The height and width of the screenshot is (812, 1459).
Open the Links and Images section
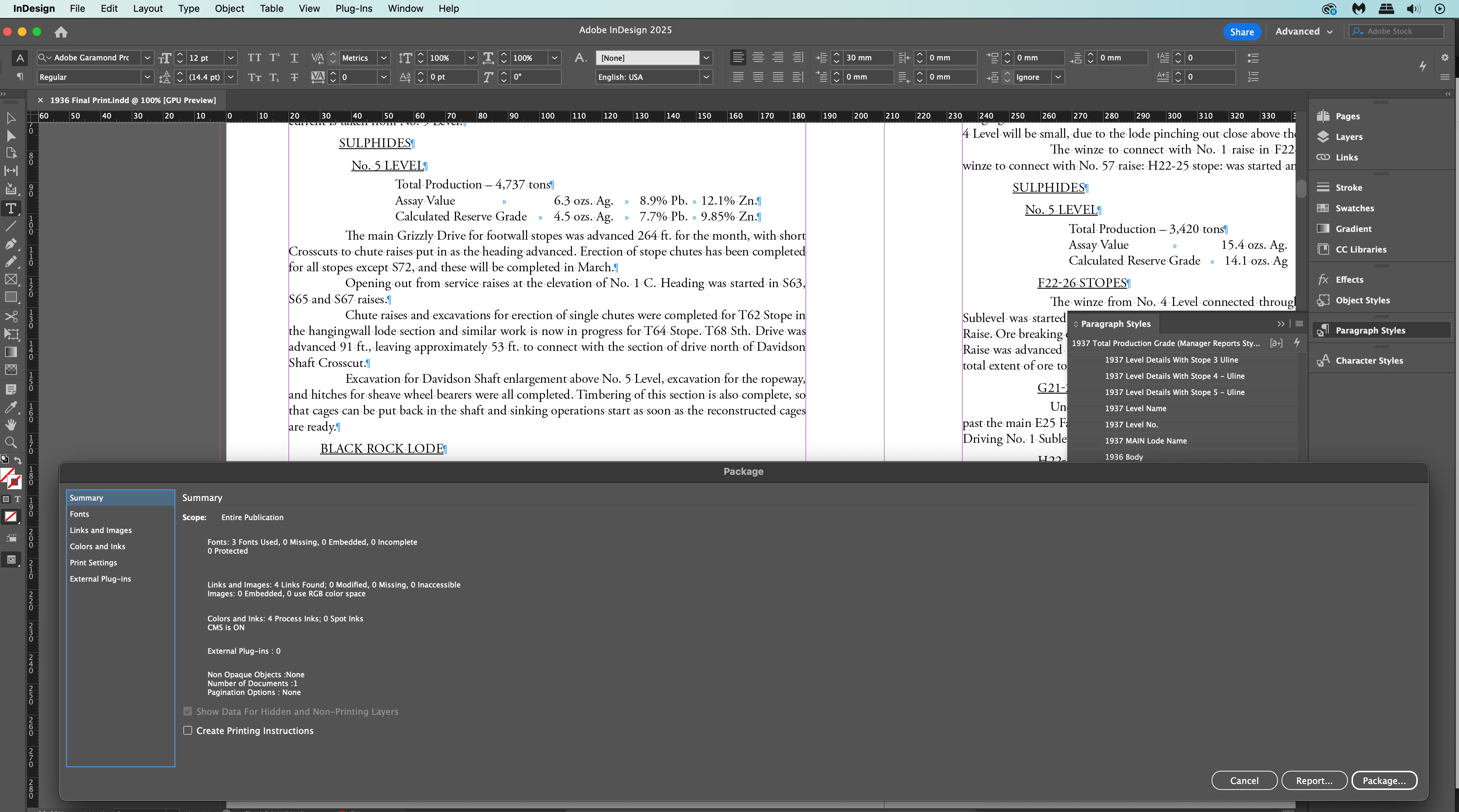(x=100, y=530)
